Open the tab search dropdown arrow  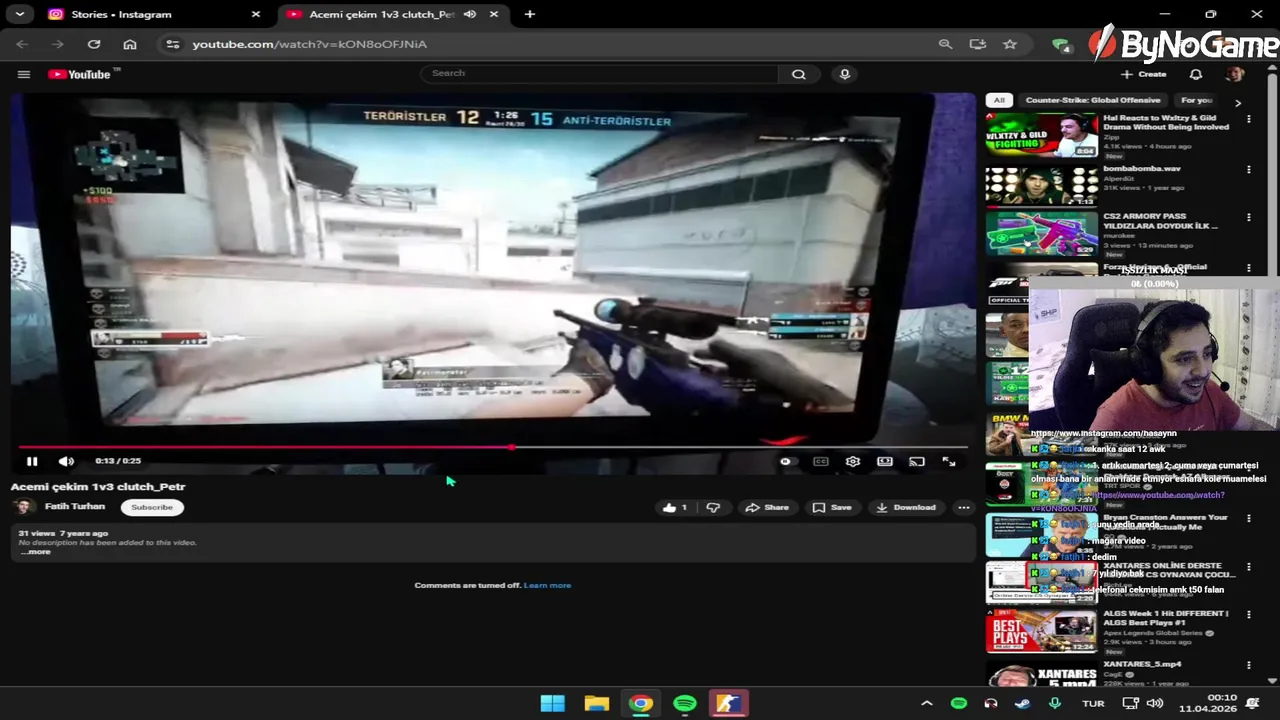(19, 14)
